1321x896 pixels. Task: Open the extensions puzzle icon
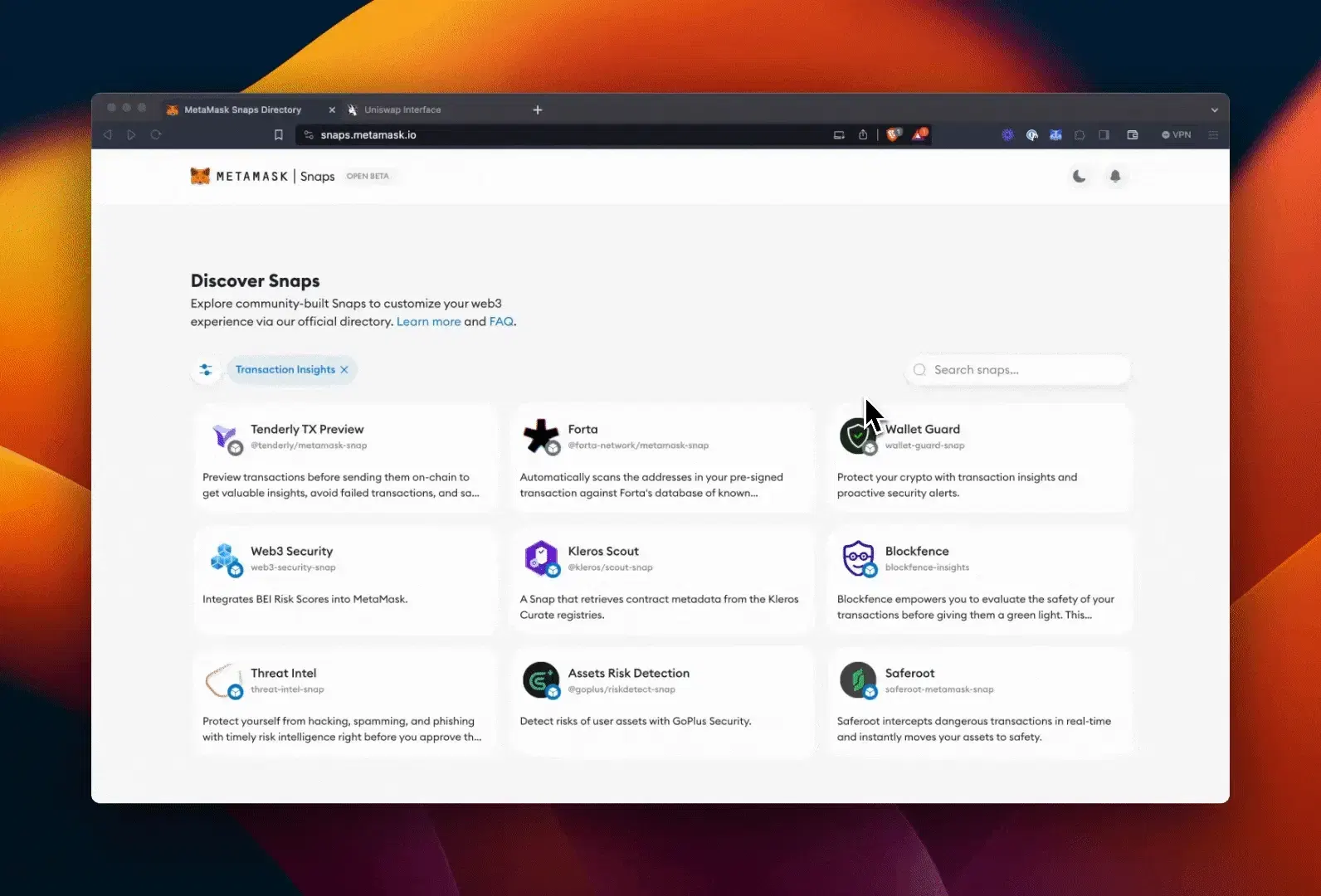pos(1080,135)
